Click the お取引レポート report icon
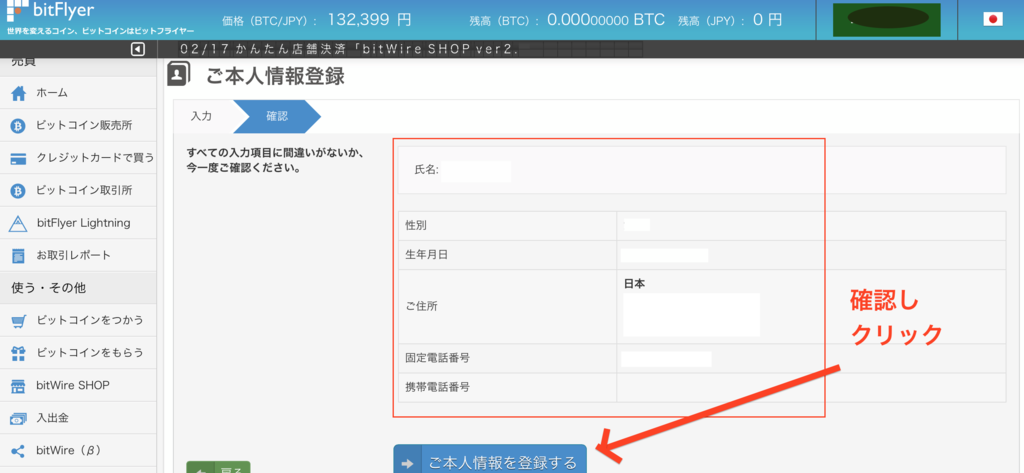The image size is (1024, 473). [18, 256]
